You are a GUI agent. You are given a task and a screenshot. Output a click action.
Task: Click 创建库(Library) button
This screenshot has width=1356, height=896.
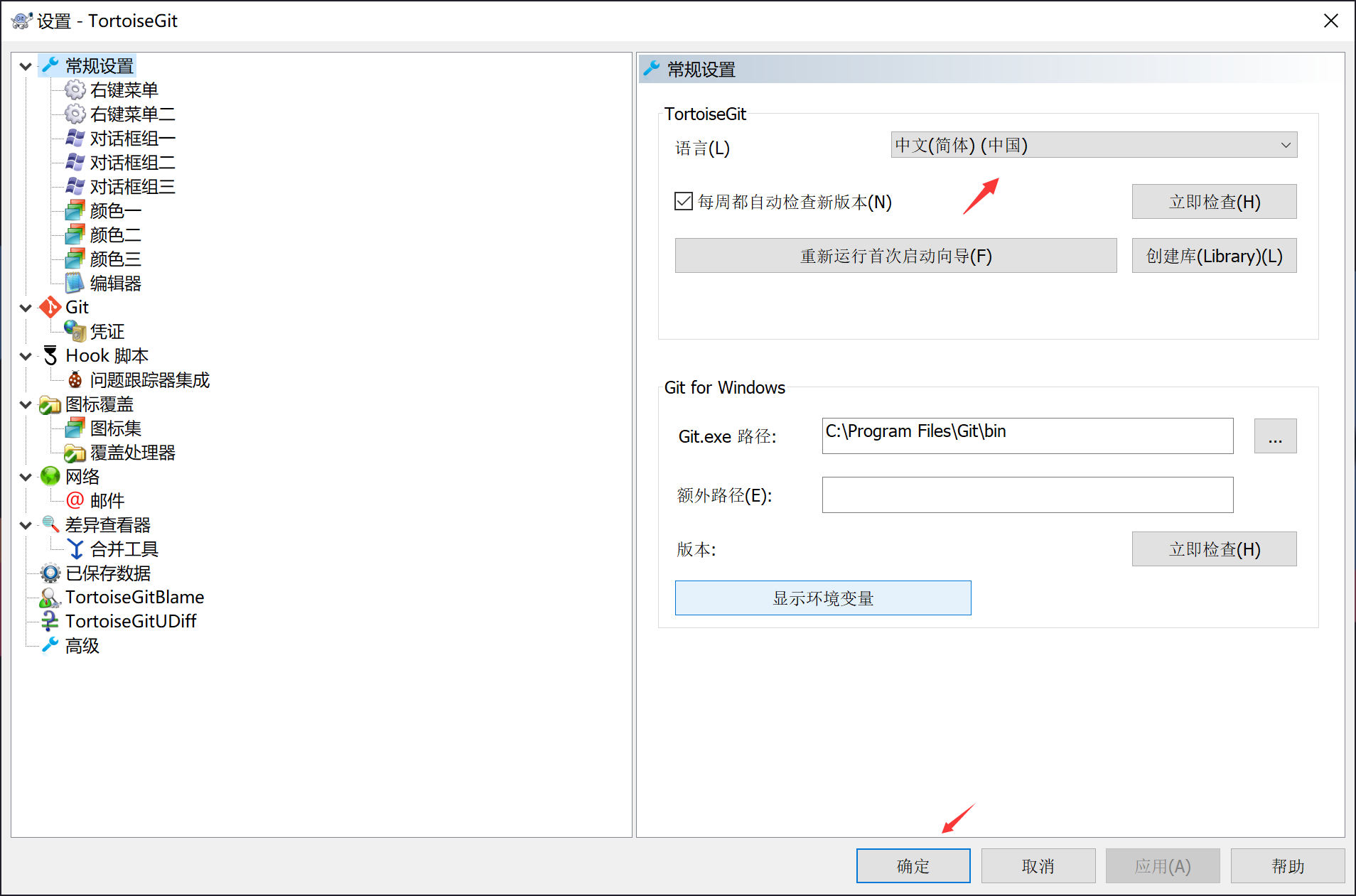1214,256
